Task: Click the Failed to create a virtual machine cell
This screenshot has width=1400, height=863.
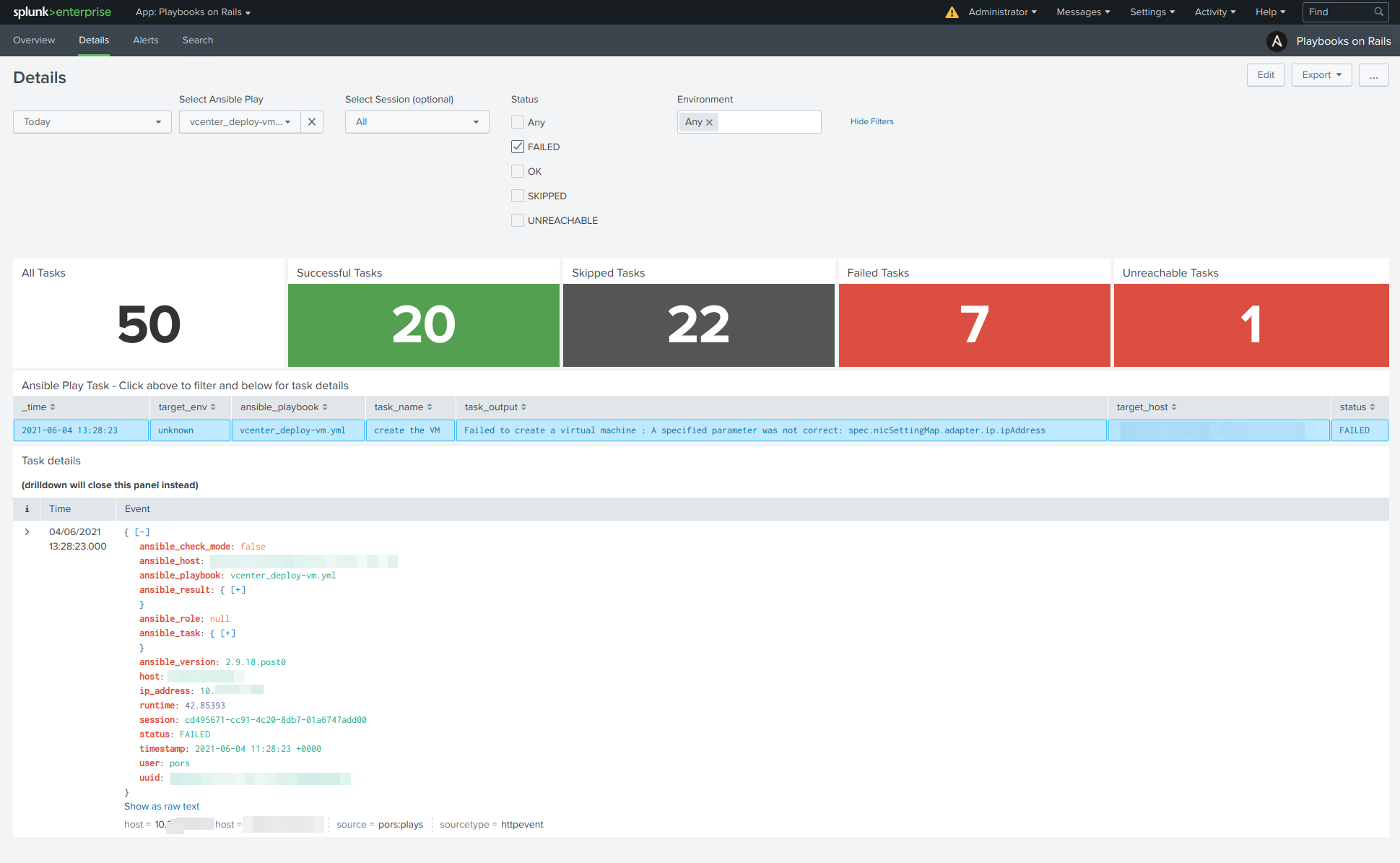Action: point(781,430)
